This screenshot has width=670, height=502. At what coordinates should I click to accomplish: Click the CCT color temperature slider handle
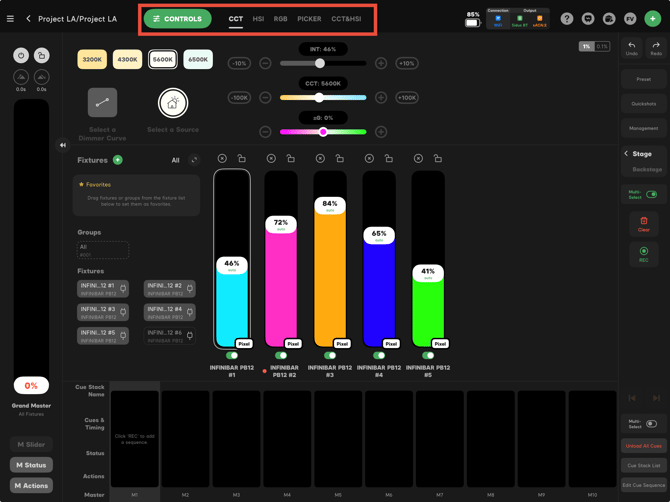[319, 97]
